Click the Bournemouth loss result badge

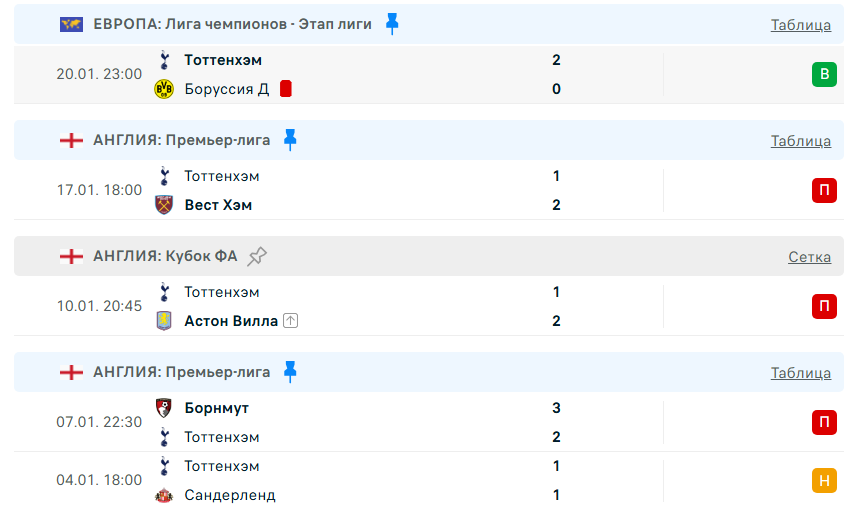pyautogui.click(x=823, y=422)
